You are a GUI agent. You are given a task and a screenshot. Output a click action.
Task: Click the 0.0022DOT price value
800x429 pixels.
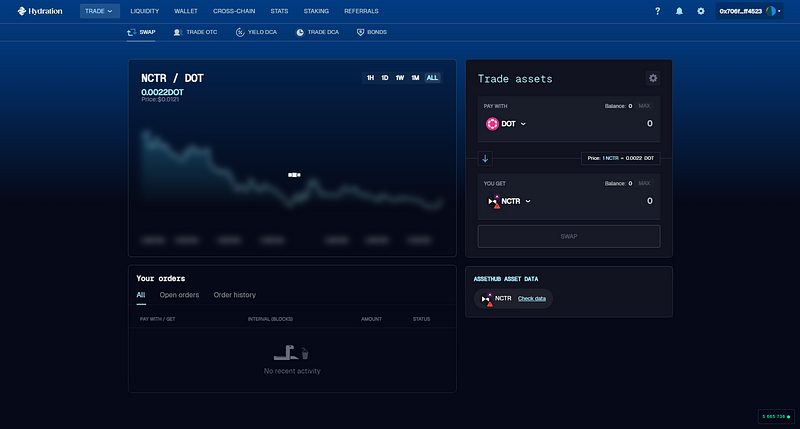[x=162, y=92]
